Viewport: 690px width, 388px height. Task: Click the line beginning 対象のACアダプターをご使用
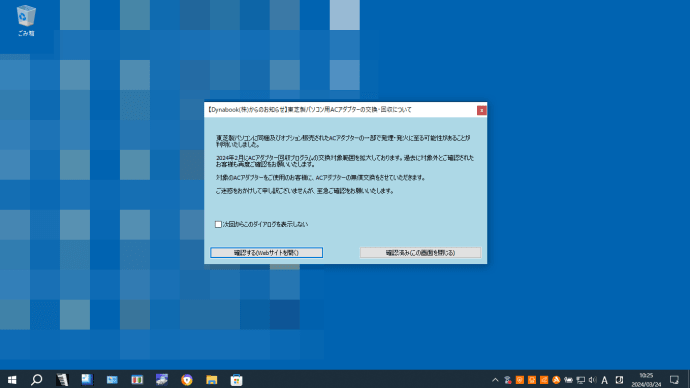coord(320,178)
